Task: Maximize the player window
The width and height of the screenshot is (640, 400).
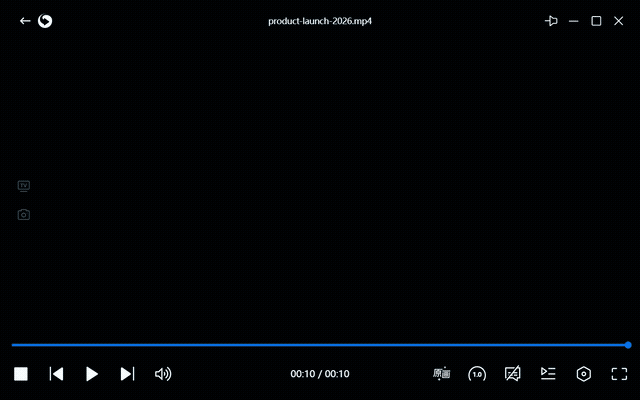Action: pos(596,21)
